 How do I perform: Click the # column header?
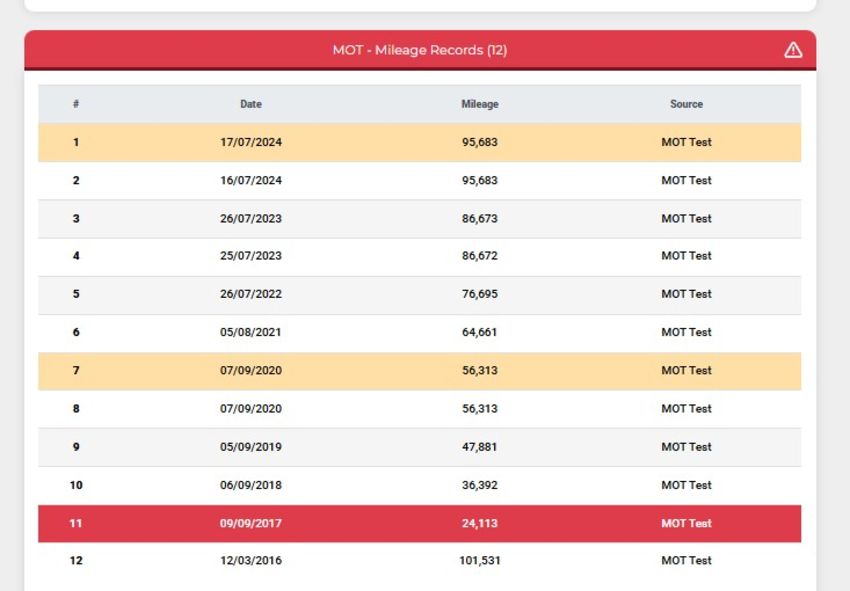[x=76, y=104]
